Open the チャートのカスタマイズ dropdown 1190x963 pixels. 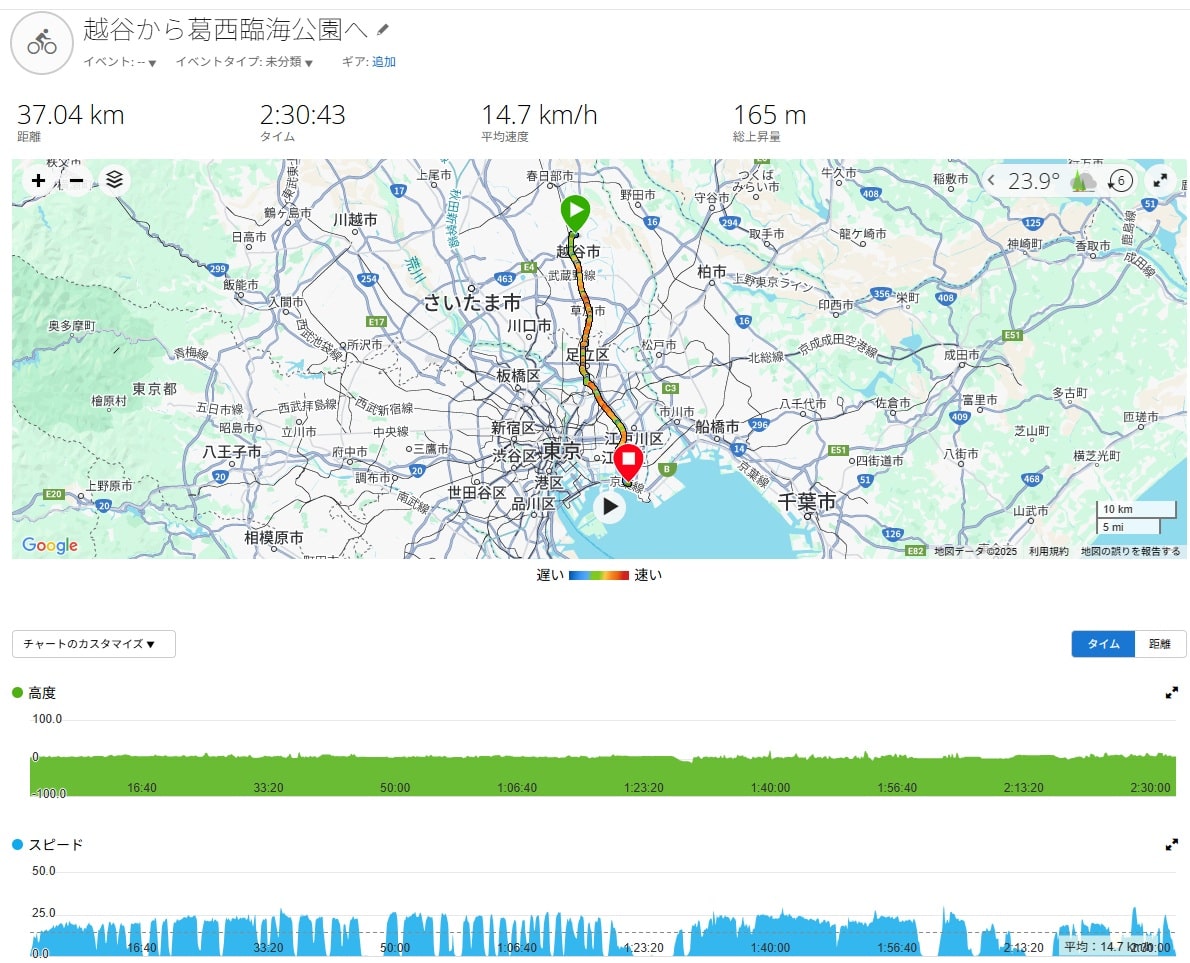(94, 644)
